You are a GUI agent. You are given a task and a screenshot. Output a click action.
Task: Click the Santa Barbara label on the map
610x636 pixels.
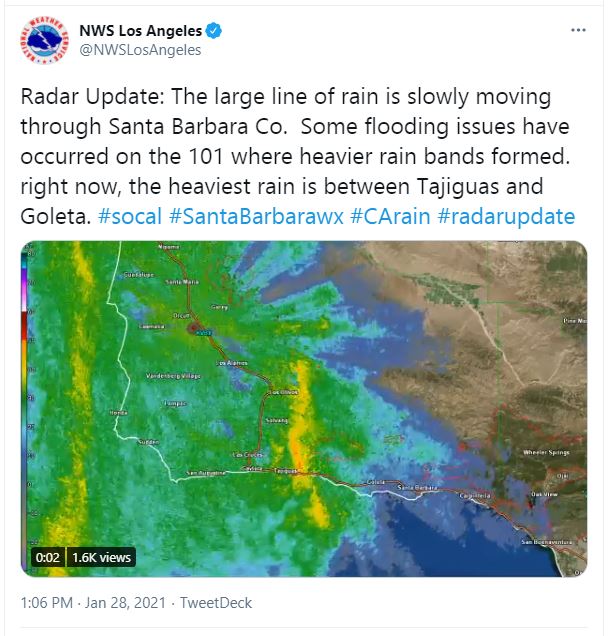pyautogui.click(x=417, y=487)
